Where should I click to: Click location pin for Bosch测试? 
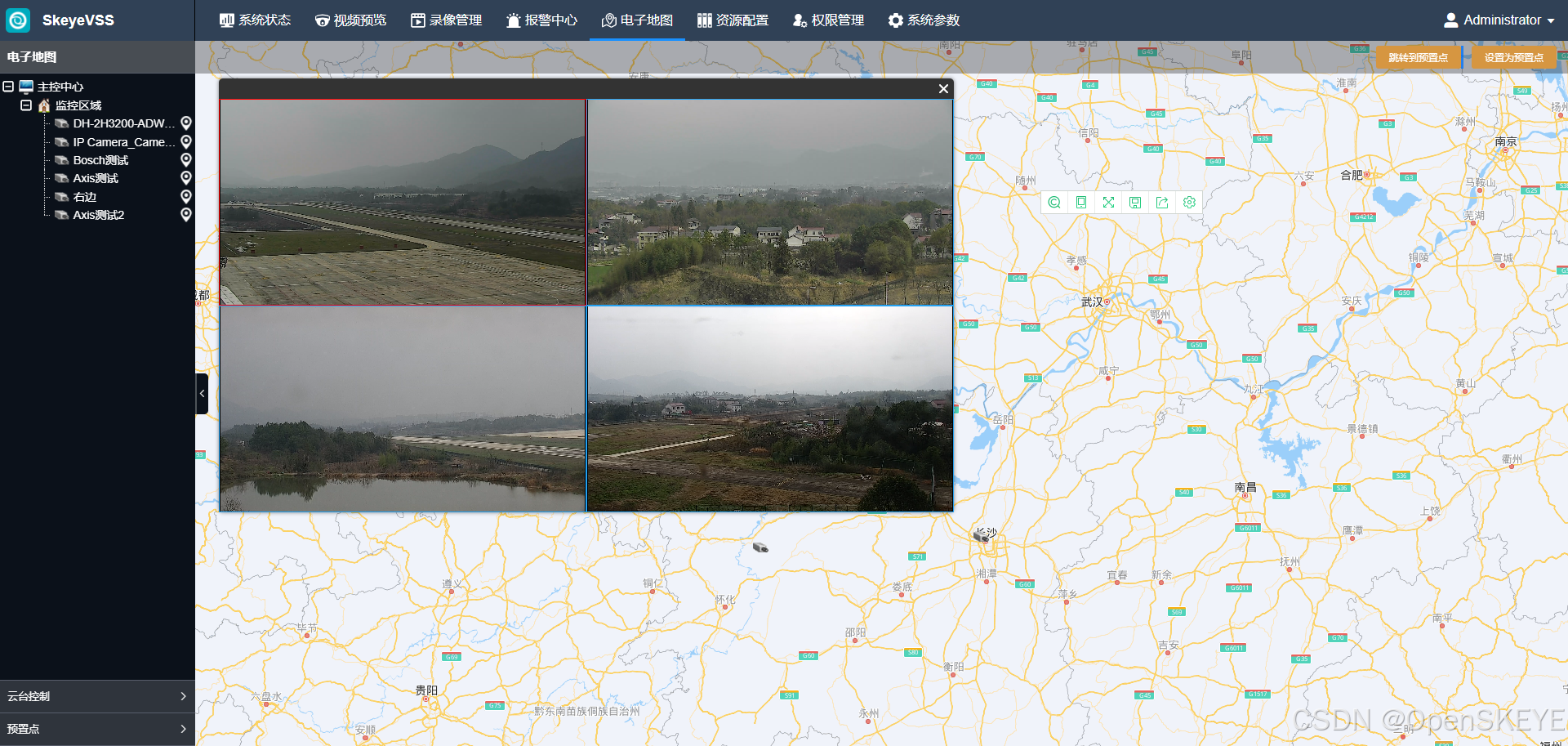(186, 160)
